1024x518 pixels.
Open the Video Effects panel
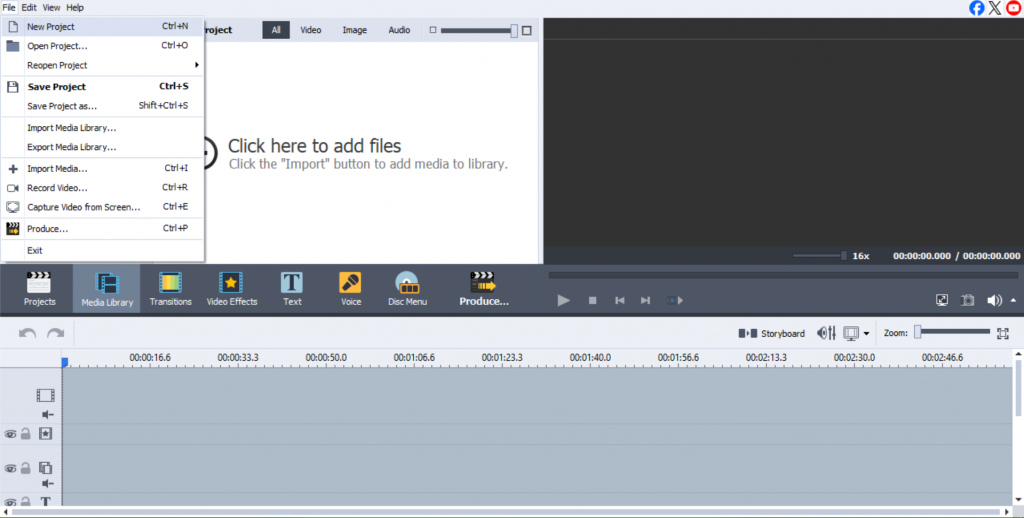tap(231, 288)
